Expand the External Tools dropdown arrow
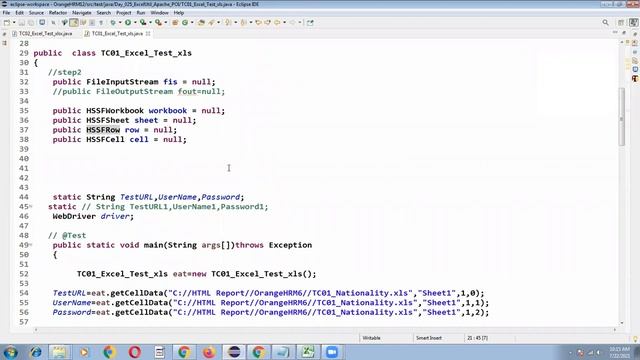 tap(166, 22)
